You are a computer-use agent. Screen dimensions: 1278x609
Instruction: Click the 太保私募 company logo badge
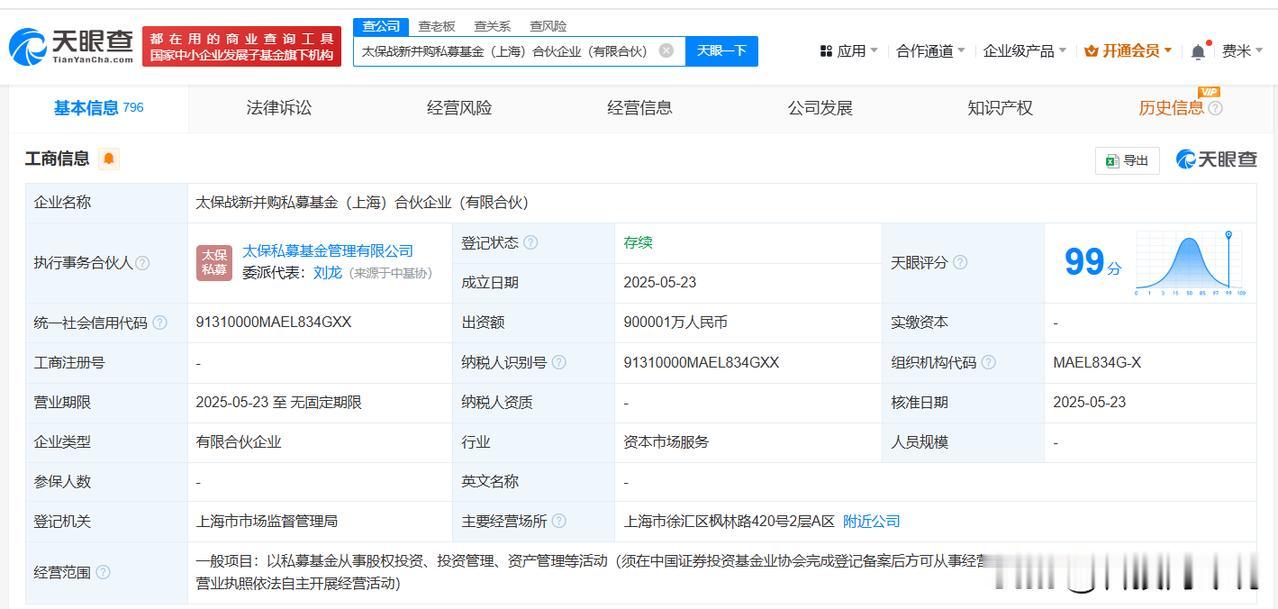coord(214,262)
